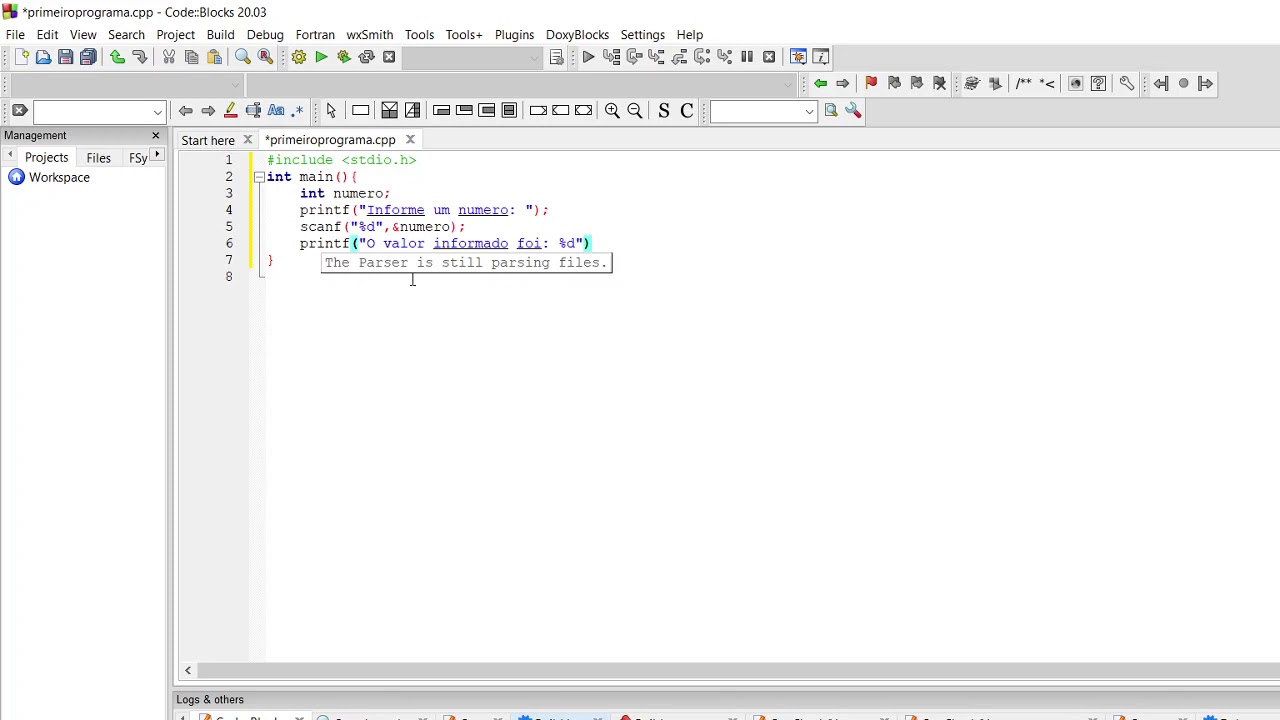The height and width of the screenshot is (720, 1280).
Task: Run the program with the green arrow
Action: point(321,57)
